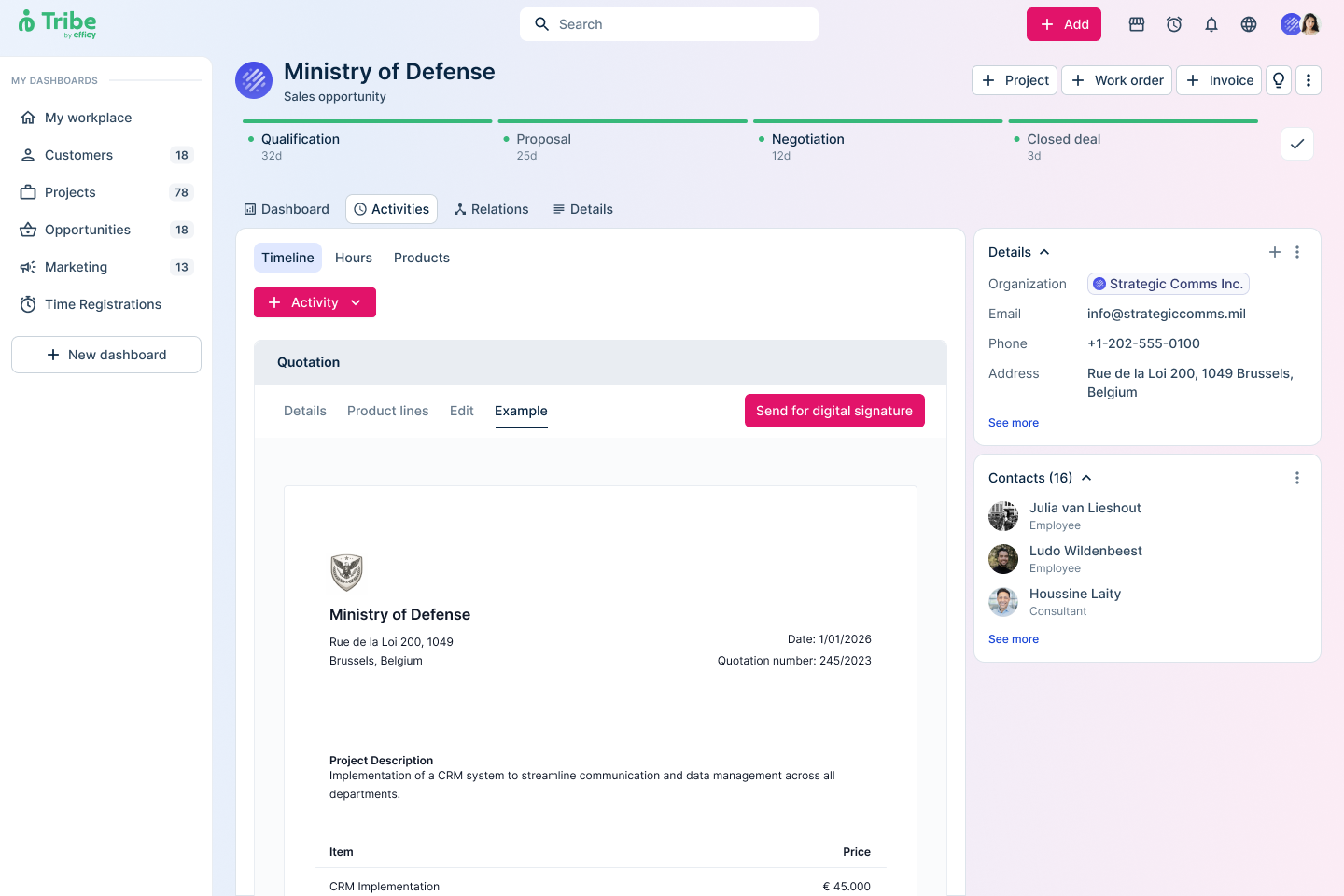Add a detail with the Details plus icon
The image size is (1344, 896).
coord(1275,252)
